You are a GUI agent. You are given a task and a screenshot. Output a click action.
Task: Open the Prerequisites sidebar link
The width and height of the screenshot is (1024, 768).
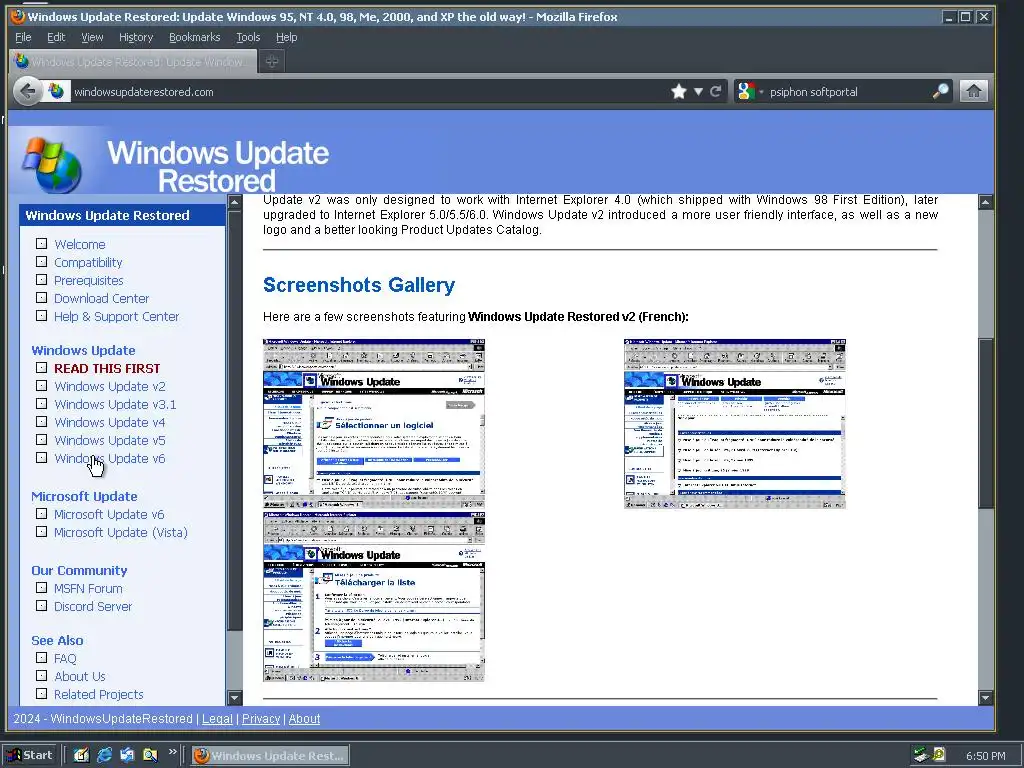click(x=89, y=280)
